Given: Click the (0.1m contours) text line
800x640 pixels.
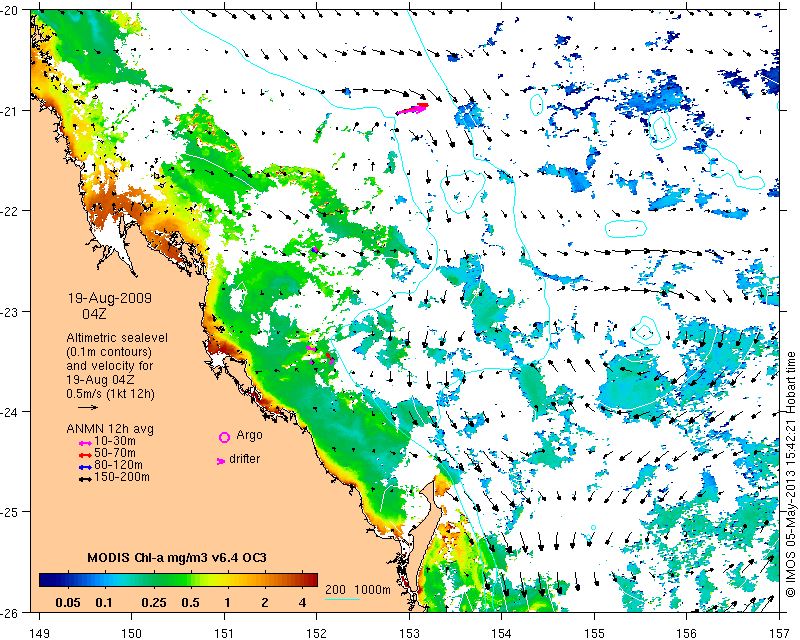Looking at the screenshot, I should [109, 352].
